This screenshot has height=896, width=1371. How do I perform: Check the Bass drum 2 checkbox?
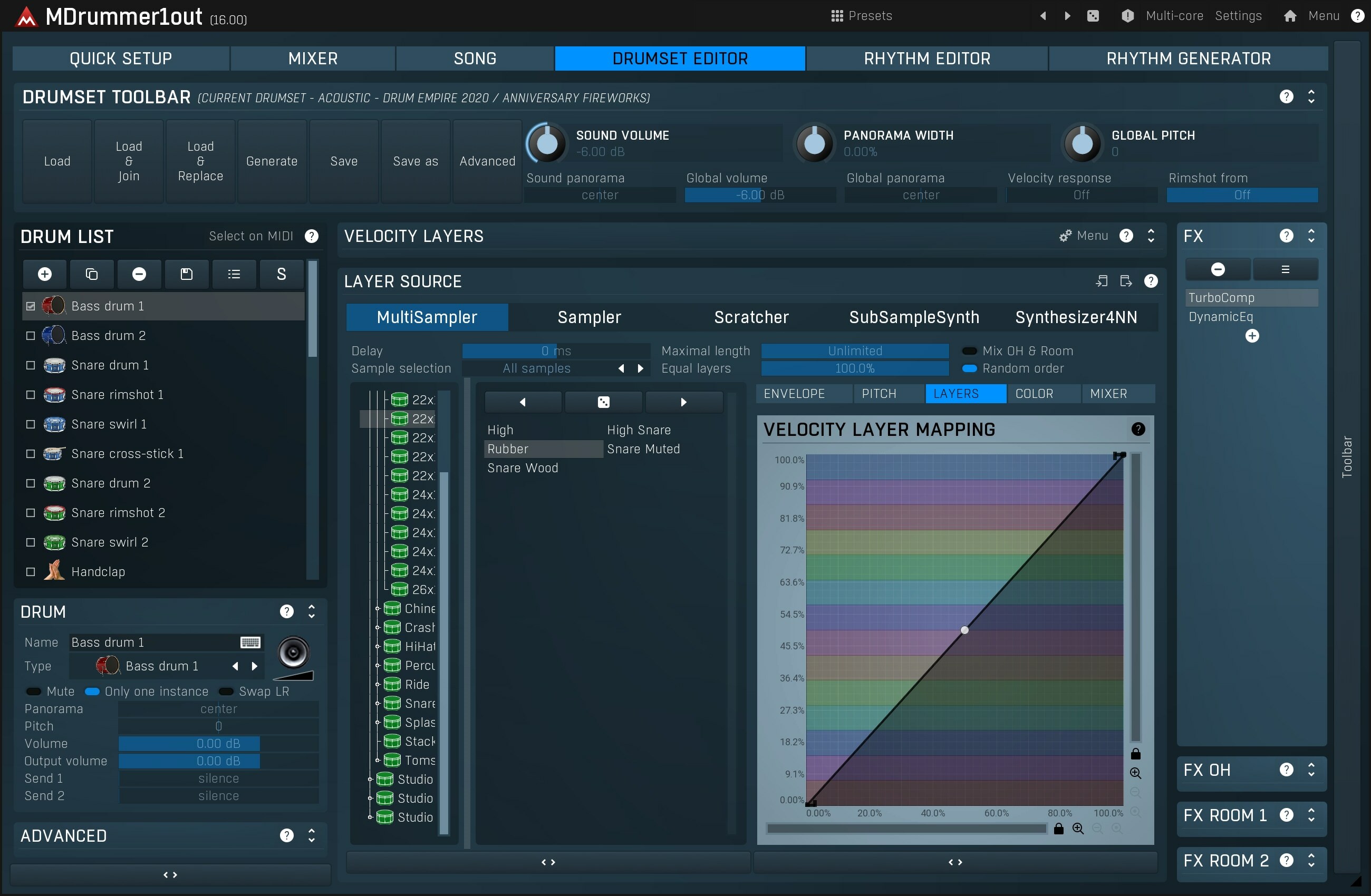click(30, 336)
